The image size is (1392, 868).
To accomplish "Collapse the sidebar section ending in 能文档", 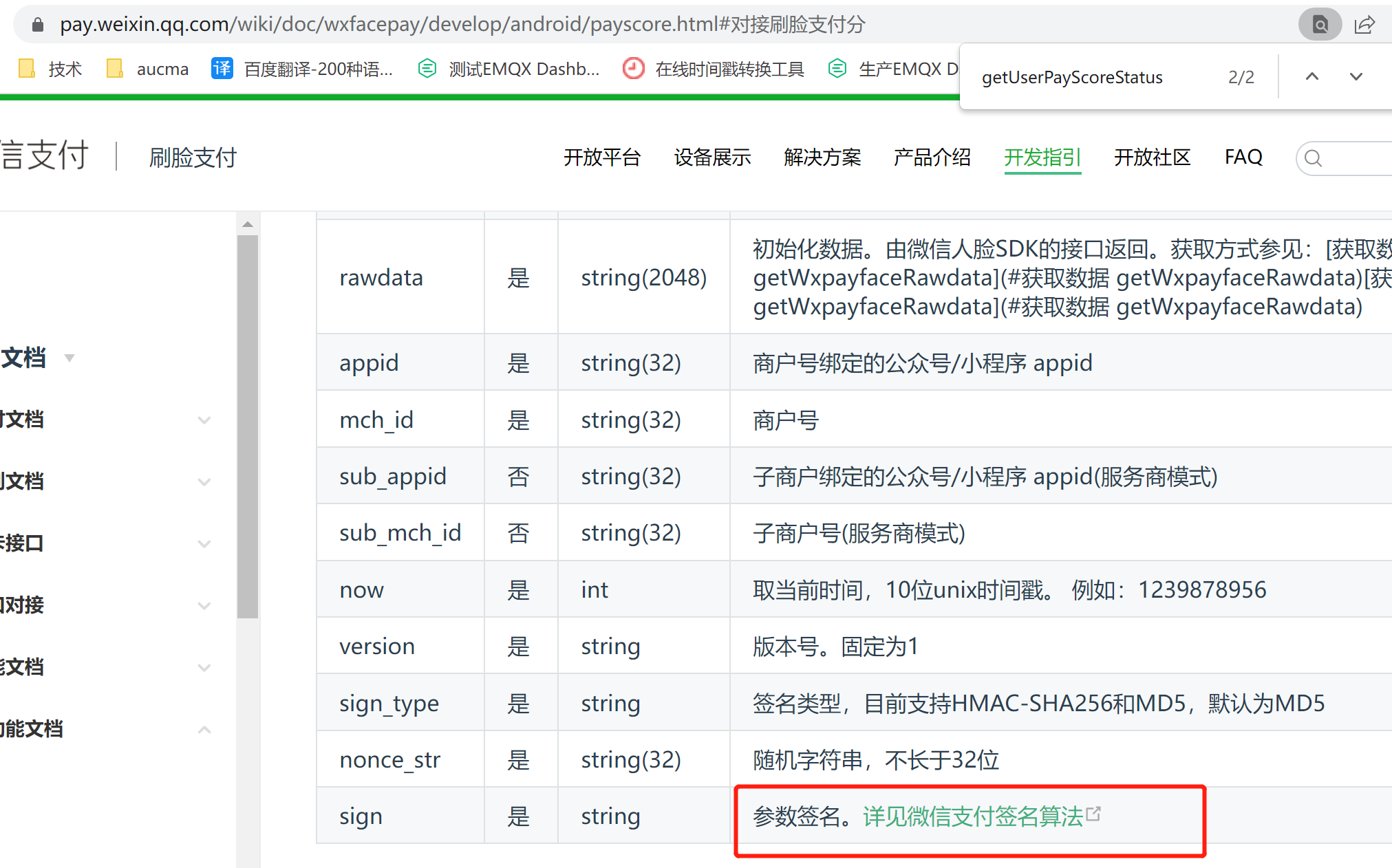I will click(204, 729).
